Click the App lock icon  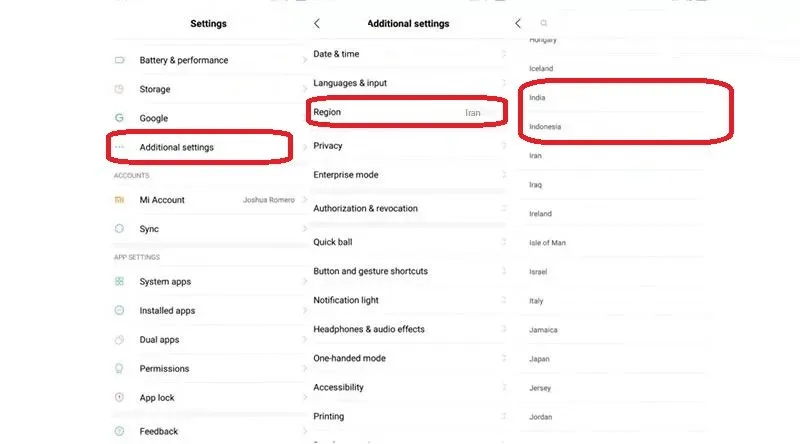coord(119,398)
